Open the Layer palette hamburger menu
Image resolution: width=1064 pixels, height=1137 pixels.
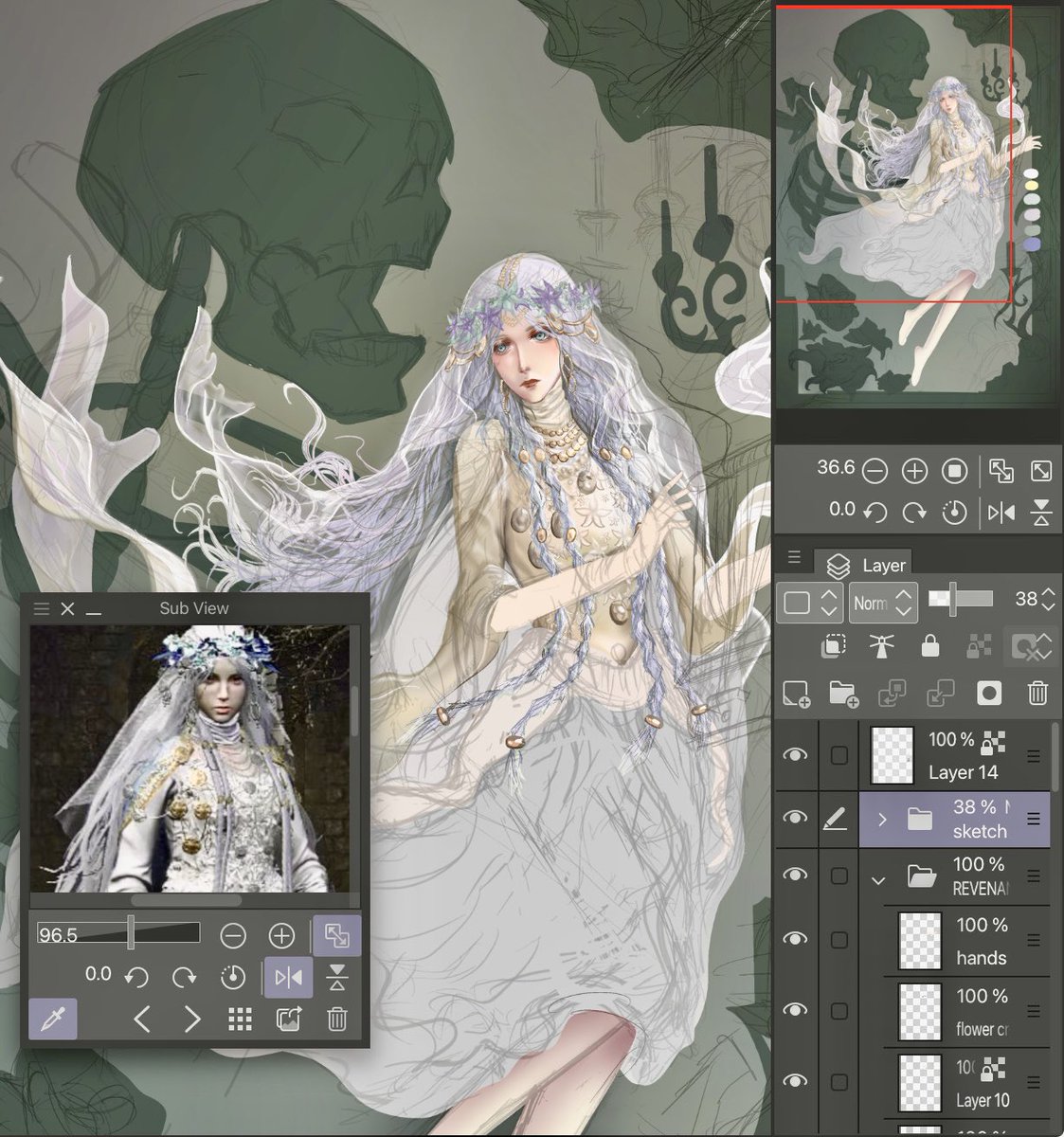(795, 557)
